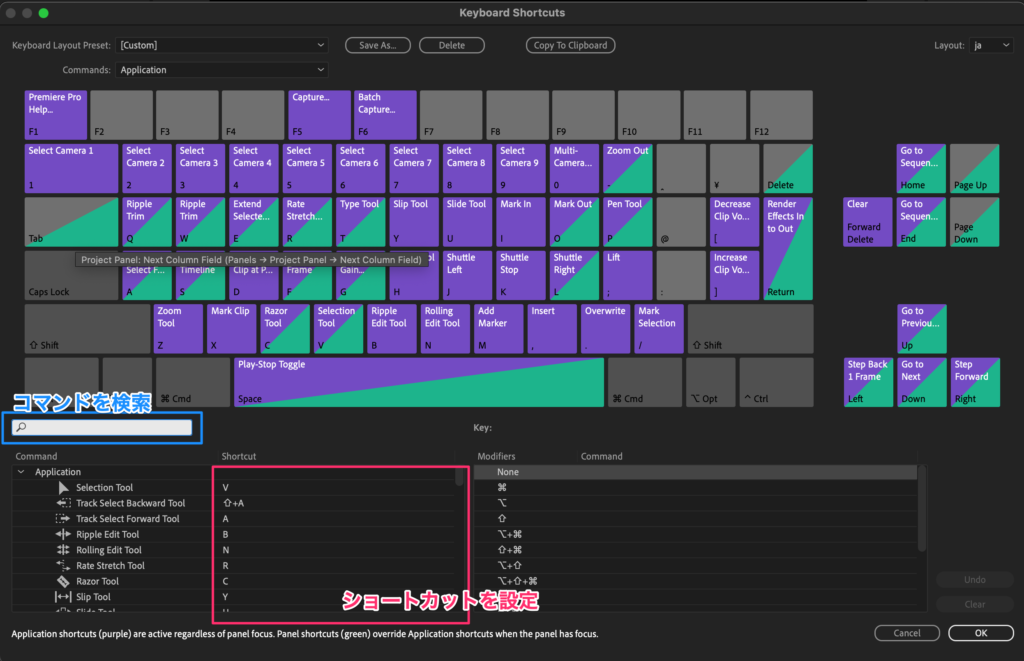Select the Rolling Edit Tool icon in the list
Image resolution: width=1024 pixels, height=661 pixels.
(63, 550)
